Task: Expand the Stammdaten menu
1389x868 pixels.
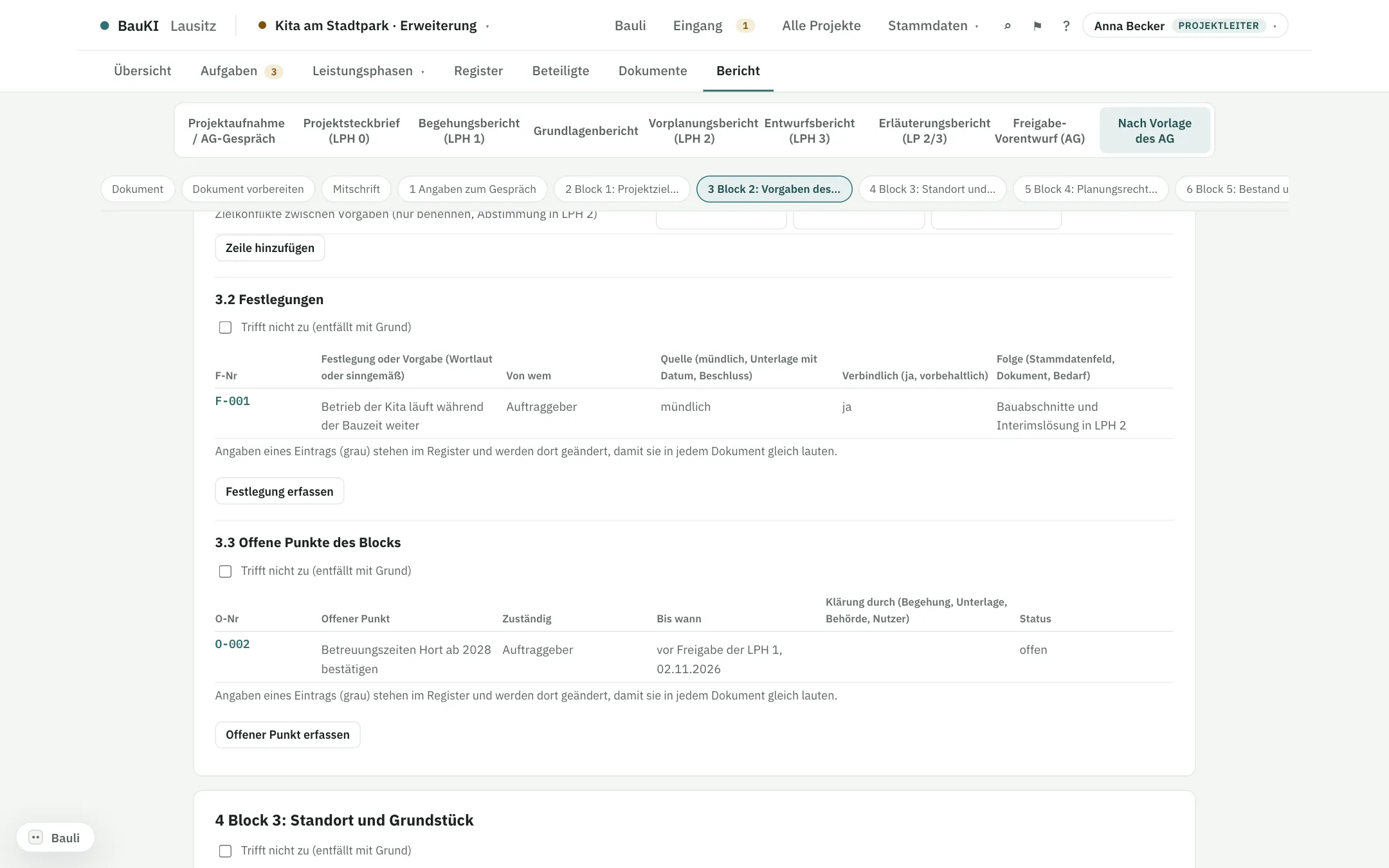Action: pos(933,26)
